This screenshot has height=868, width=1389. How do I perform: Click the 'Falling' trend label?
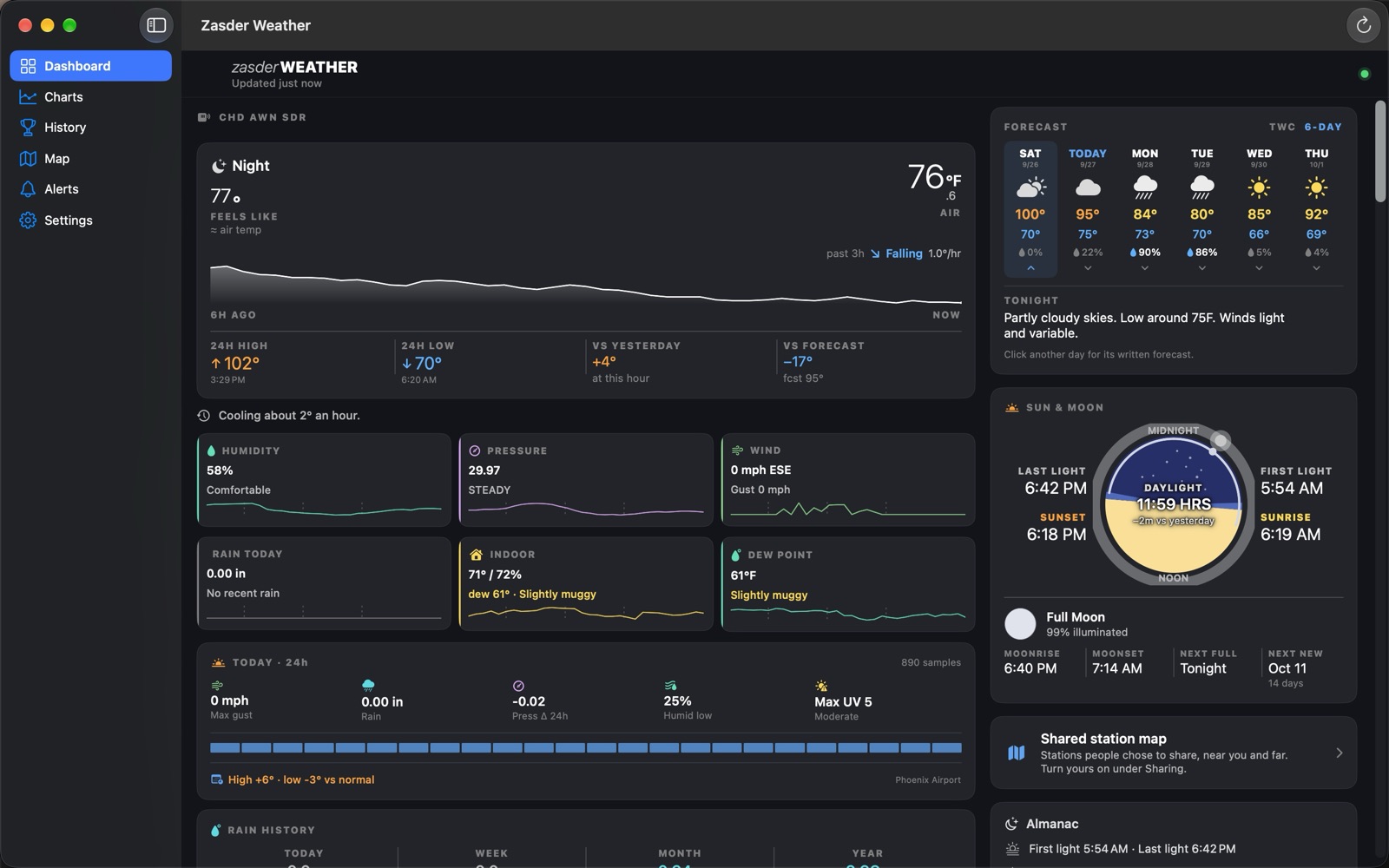click(904, 253)
